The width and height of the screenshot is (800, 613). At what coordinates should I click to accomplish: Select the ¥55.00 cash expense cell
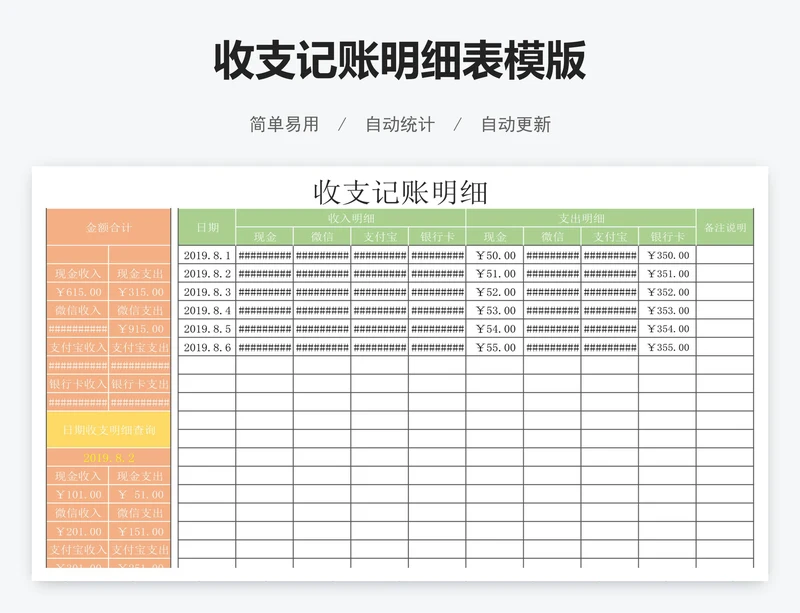[495, 347]
